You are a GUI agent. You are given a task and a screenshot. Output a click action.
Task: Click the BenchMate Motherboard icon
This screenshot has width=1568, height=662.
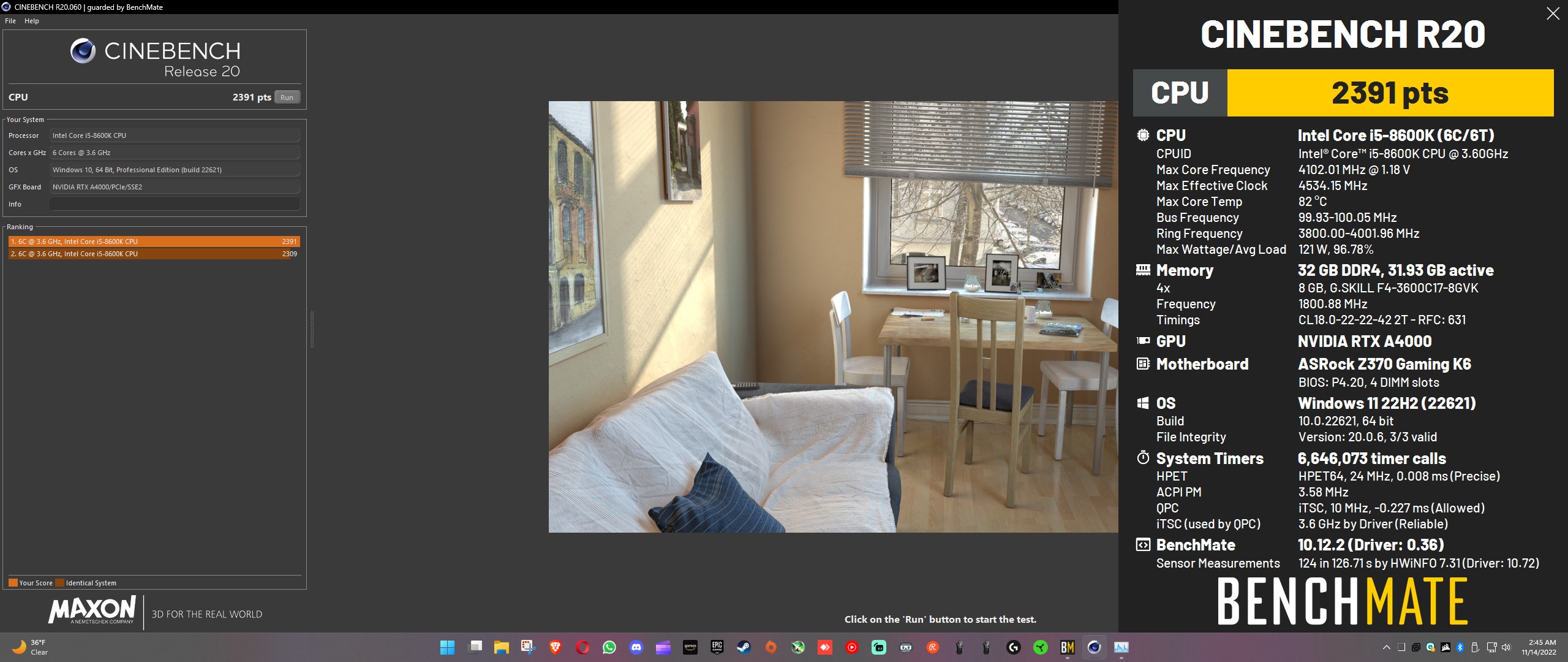click(x=1143, y=364)
